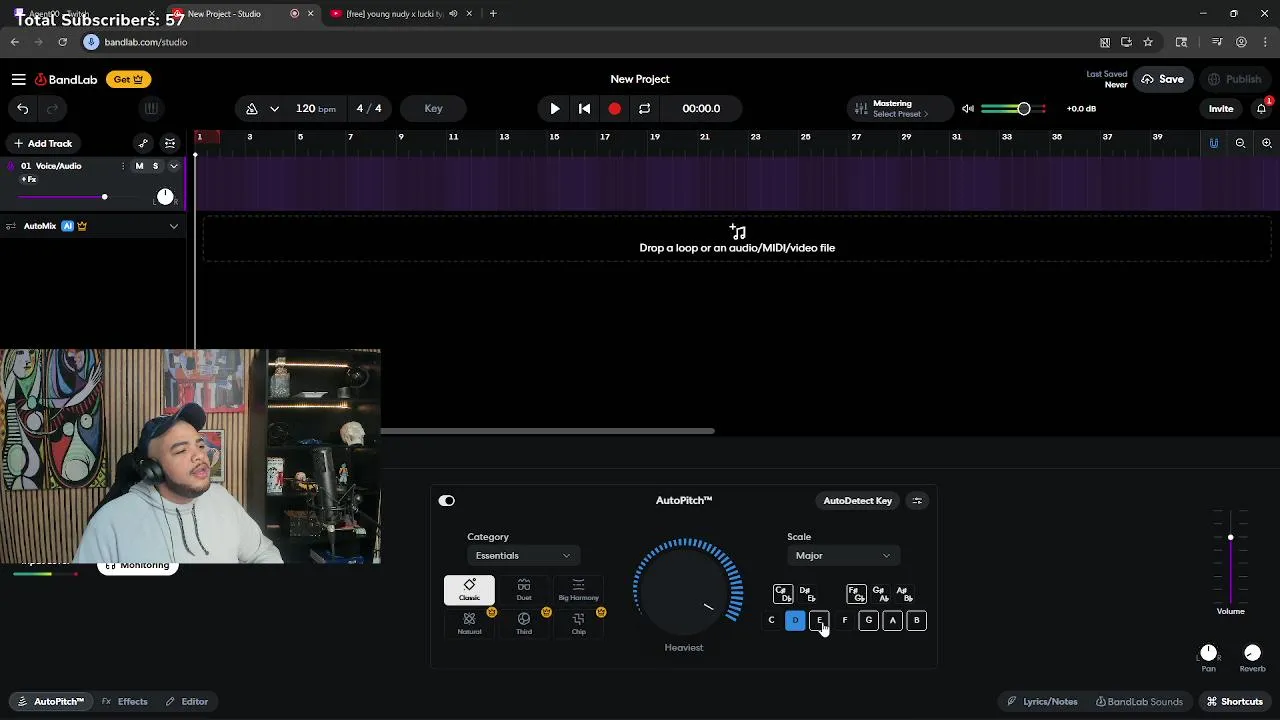Edit the 120 bpm tempo field

tap(316, 108)
